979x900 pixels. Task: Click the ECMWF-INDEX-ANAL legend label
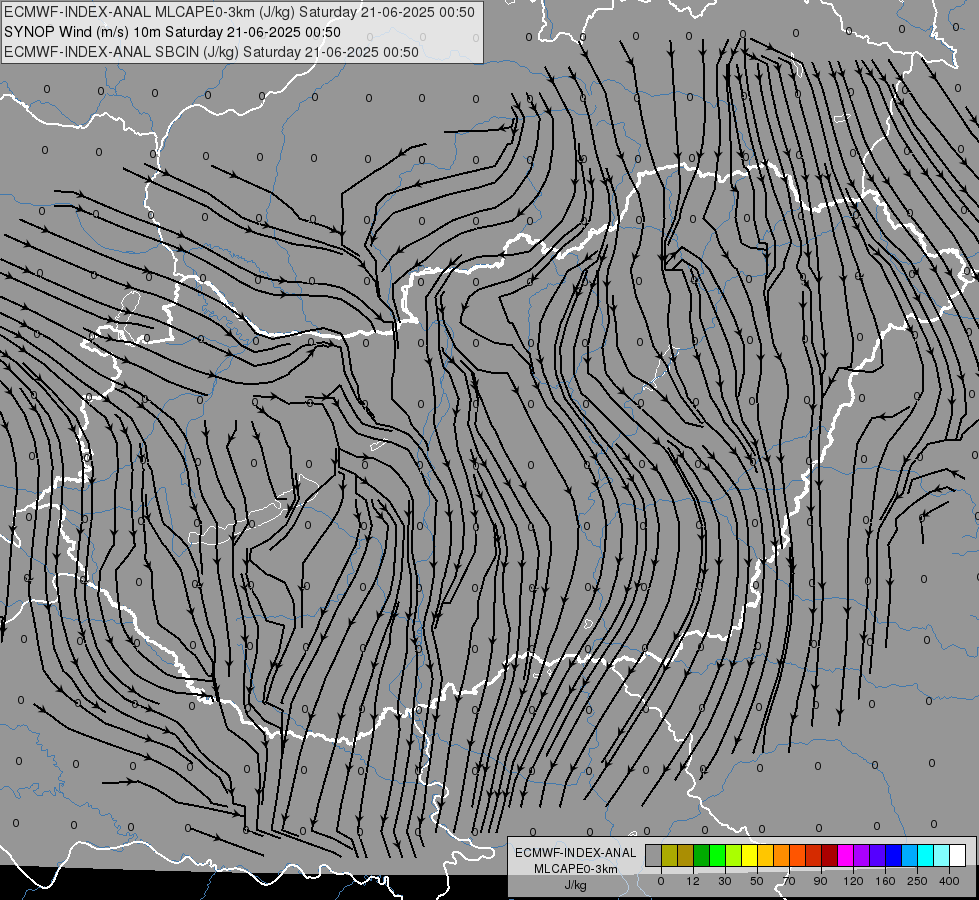click(x=576, y=853)
